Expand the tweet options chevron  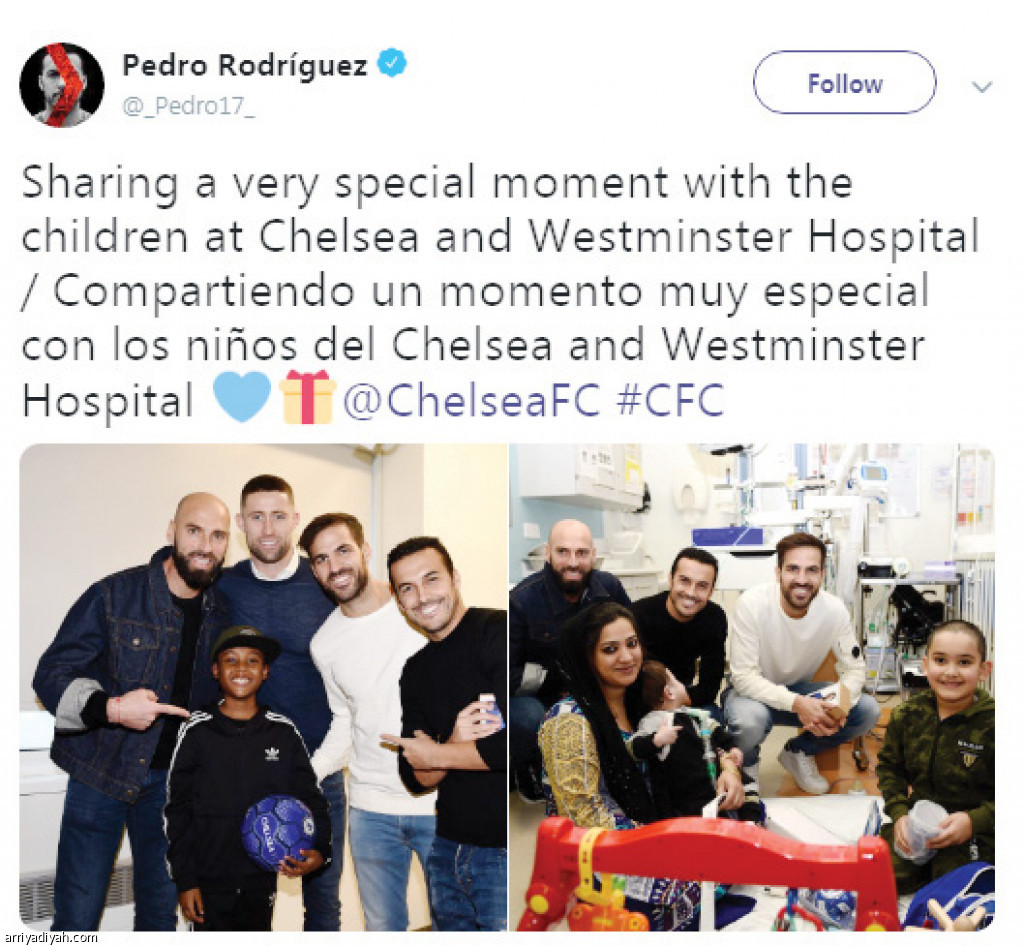coord(982,86)
